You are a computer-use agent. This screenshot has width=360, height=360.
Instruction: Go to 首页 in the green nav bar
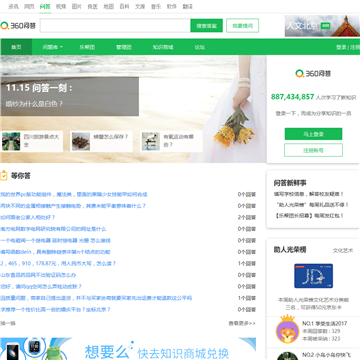pyautogui.click(x=16, y=47)
